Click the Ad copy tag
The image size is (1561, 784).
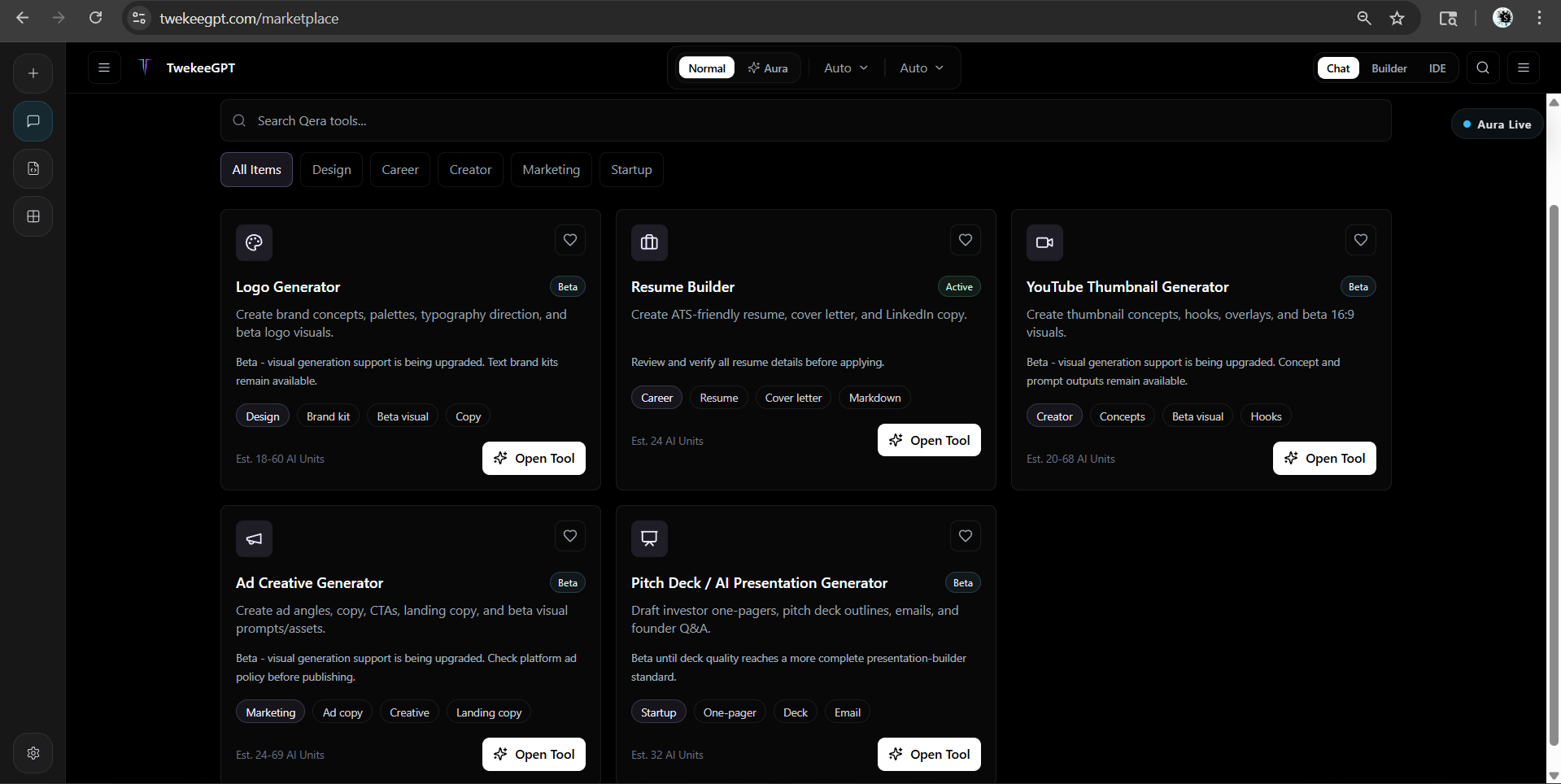342,712
